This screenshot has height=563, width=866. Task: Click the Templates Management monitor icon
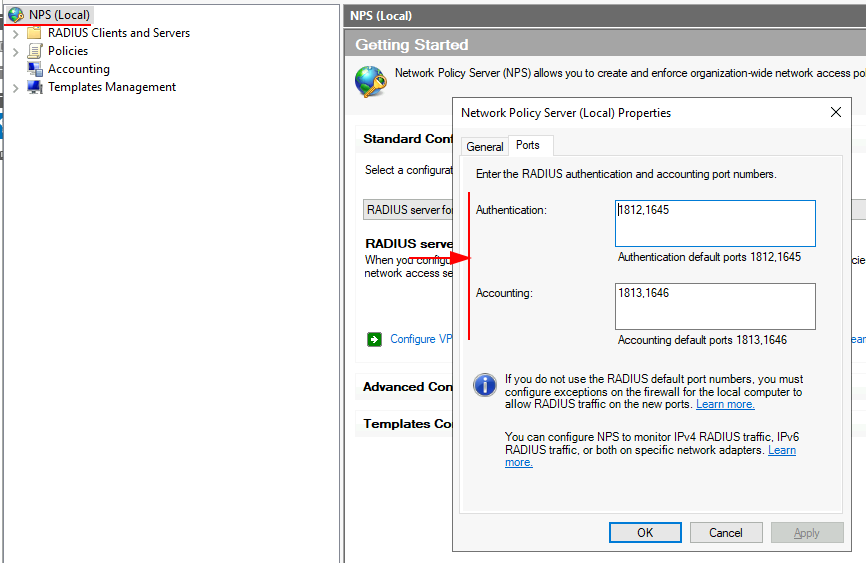35,87
